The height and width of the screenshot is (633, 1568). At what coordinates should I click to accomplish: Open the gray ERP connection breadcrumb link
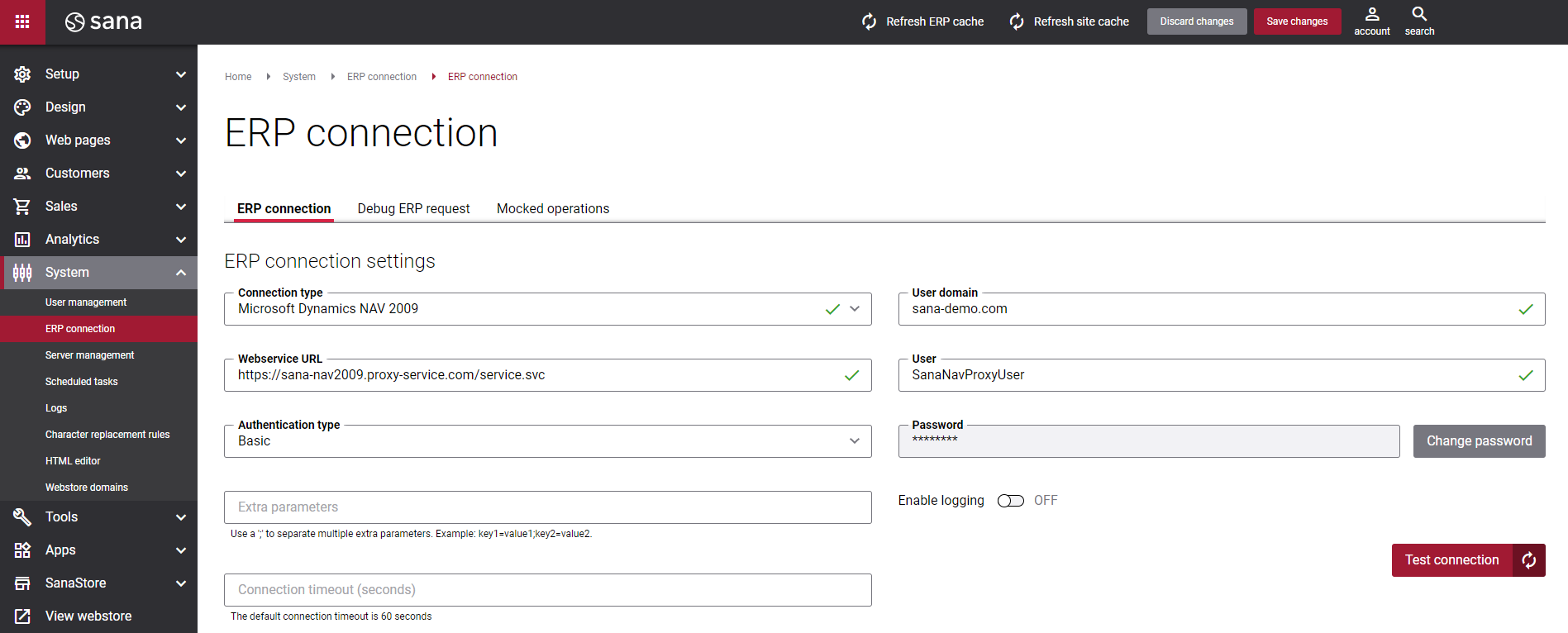(x=382, y=77)
